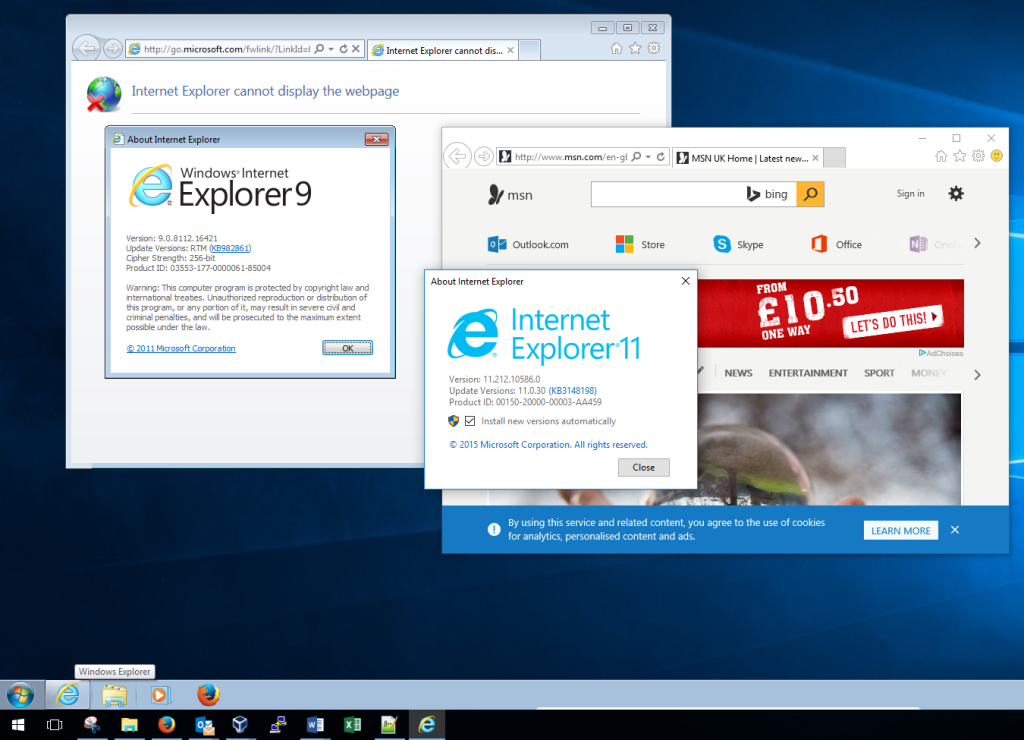Open Excel from the taskbar
The height and width of the screenshot is (740, 1024).
352,724
